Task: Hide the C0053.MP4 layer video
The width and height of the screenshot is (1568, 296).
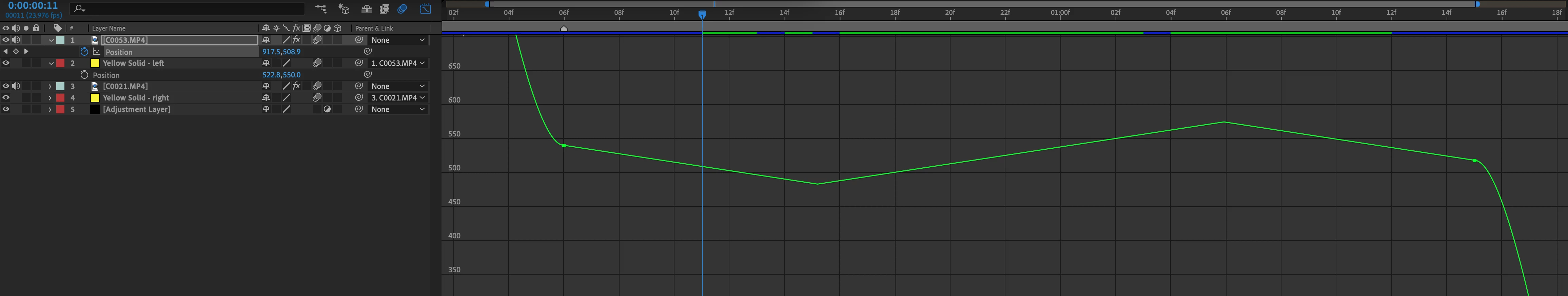Action: point(6,40)
